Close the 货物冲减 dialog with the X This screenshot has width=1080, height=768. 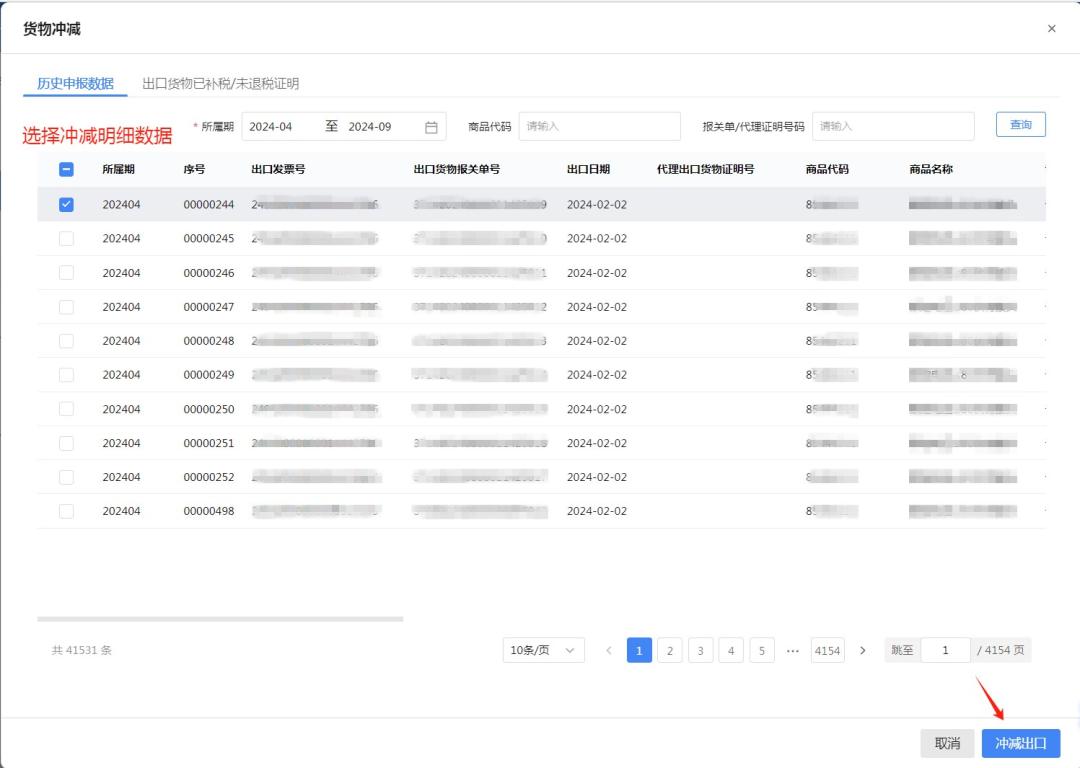pyautogui.click(x=1052, y=28)
